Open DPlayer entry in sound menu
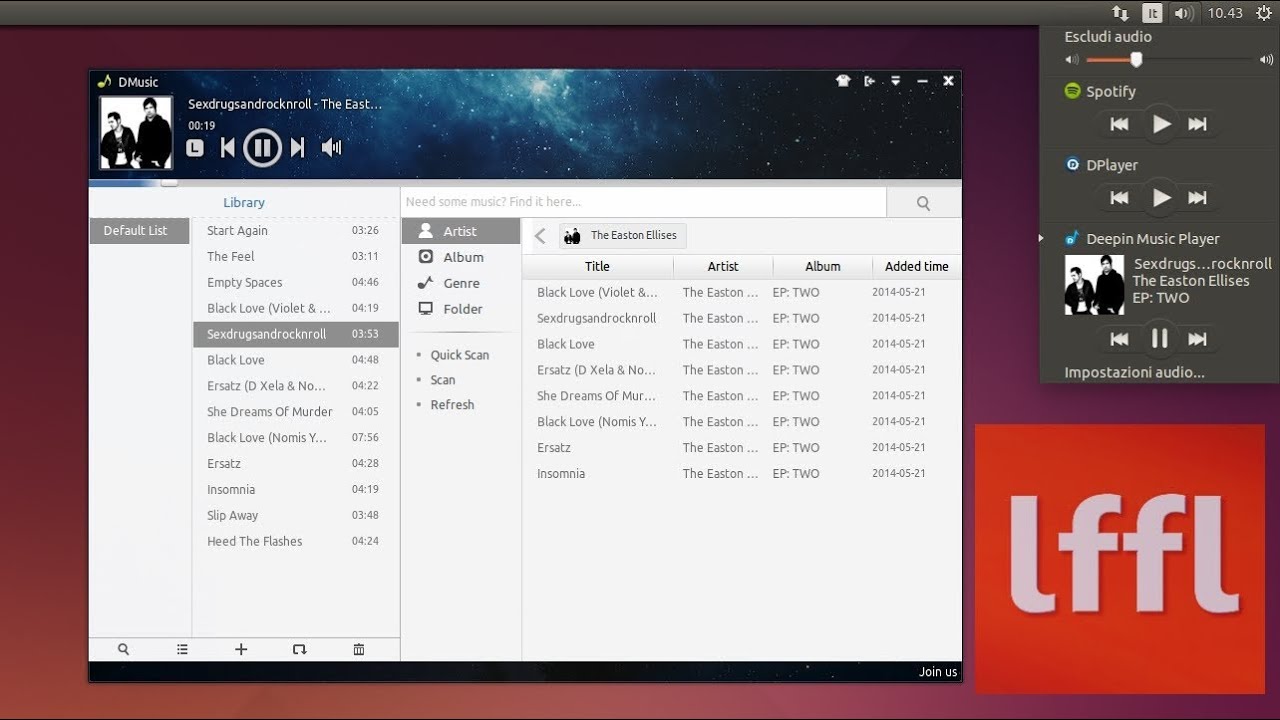Image resolution: width=1280 pixels, height=720 pixels. pyautogui.click(x=1101, y=165)
